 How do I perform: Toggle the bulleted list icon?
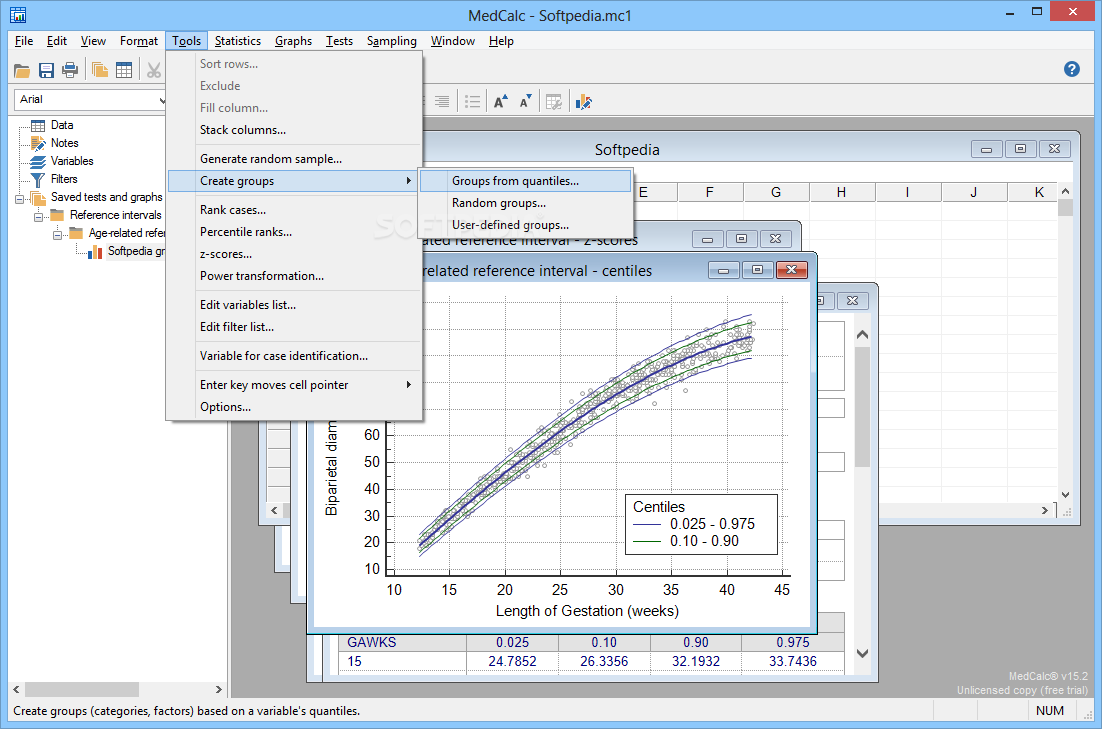pos(472,102)
